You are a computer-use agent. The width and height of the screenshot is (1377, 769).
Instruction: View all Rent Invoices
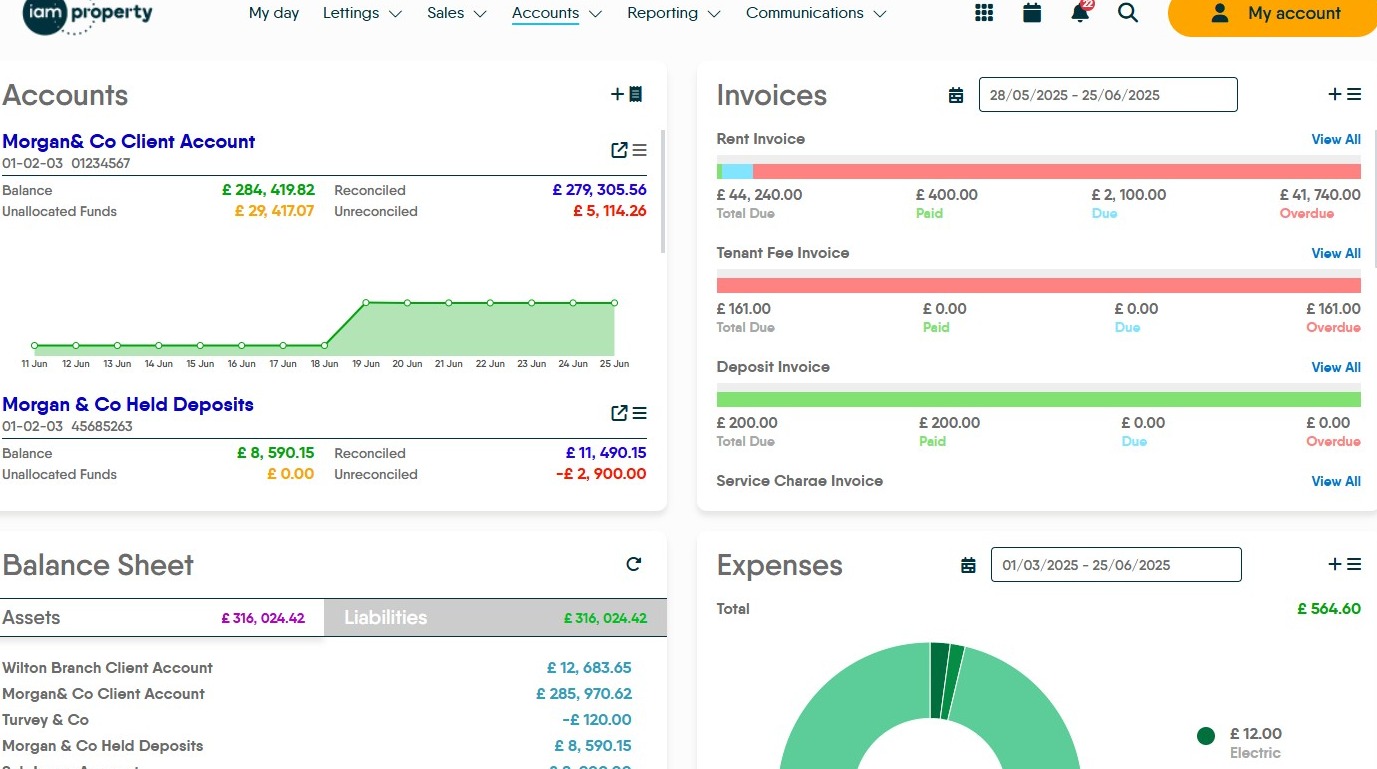(x=1336, y=139)
